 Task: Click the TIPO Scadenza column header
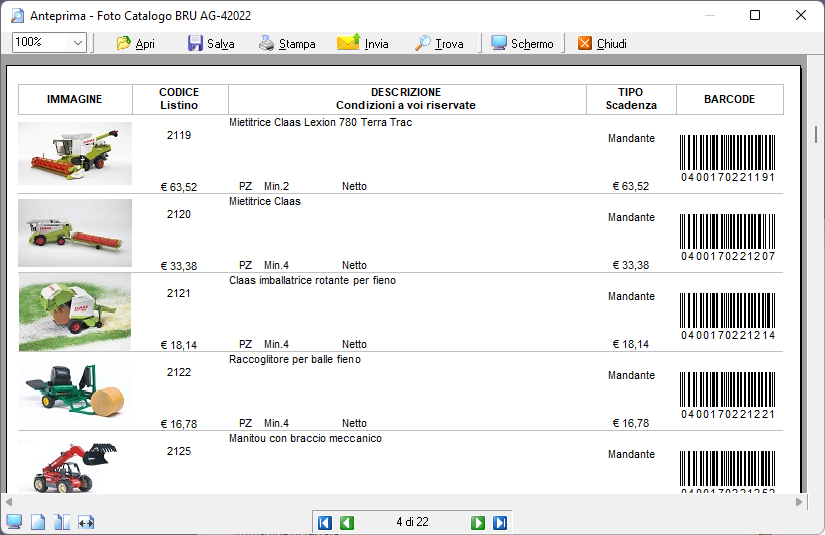[x=631, y=99]
